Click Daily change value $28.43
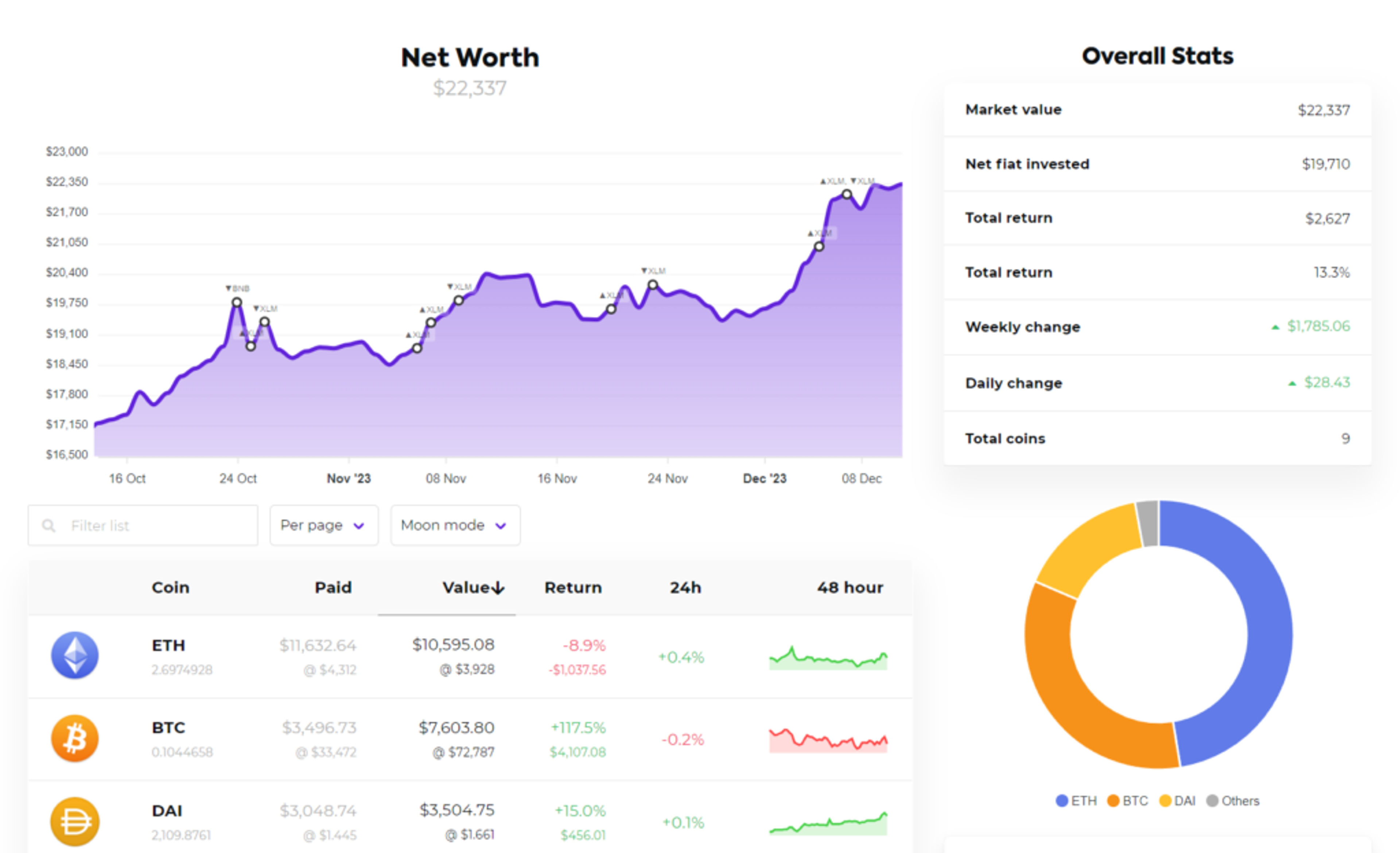Image resolution: width=1400 pixels, height=853 pixels. pyautogui.click(x=1327, y=382)
